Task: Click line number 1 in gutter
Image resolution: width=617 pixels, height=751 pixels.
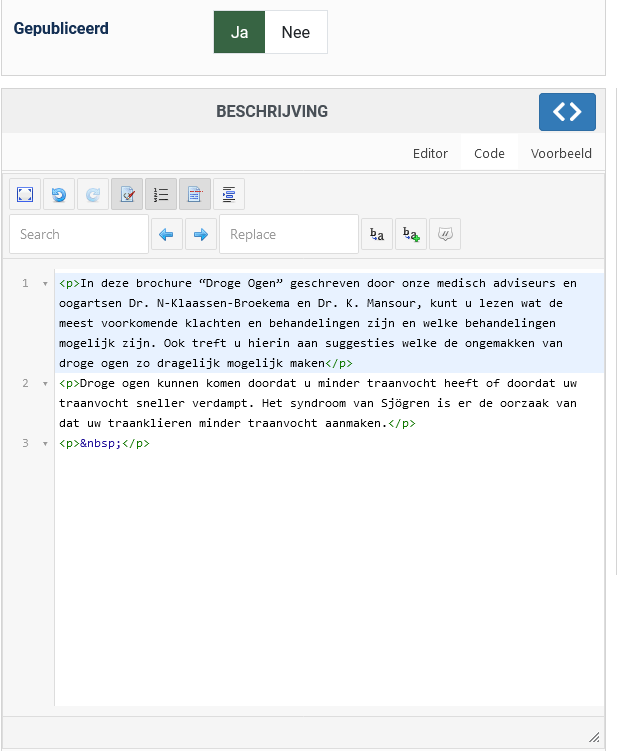Action: point(25,284)
